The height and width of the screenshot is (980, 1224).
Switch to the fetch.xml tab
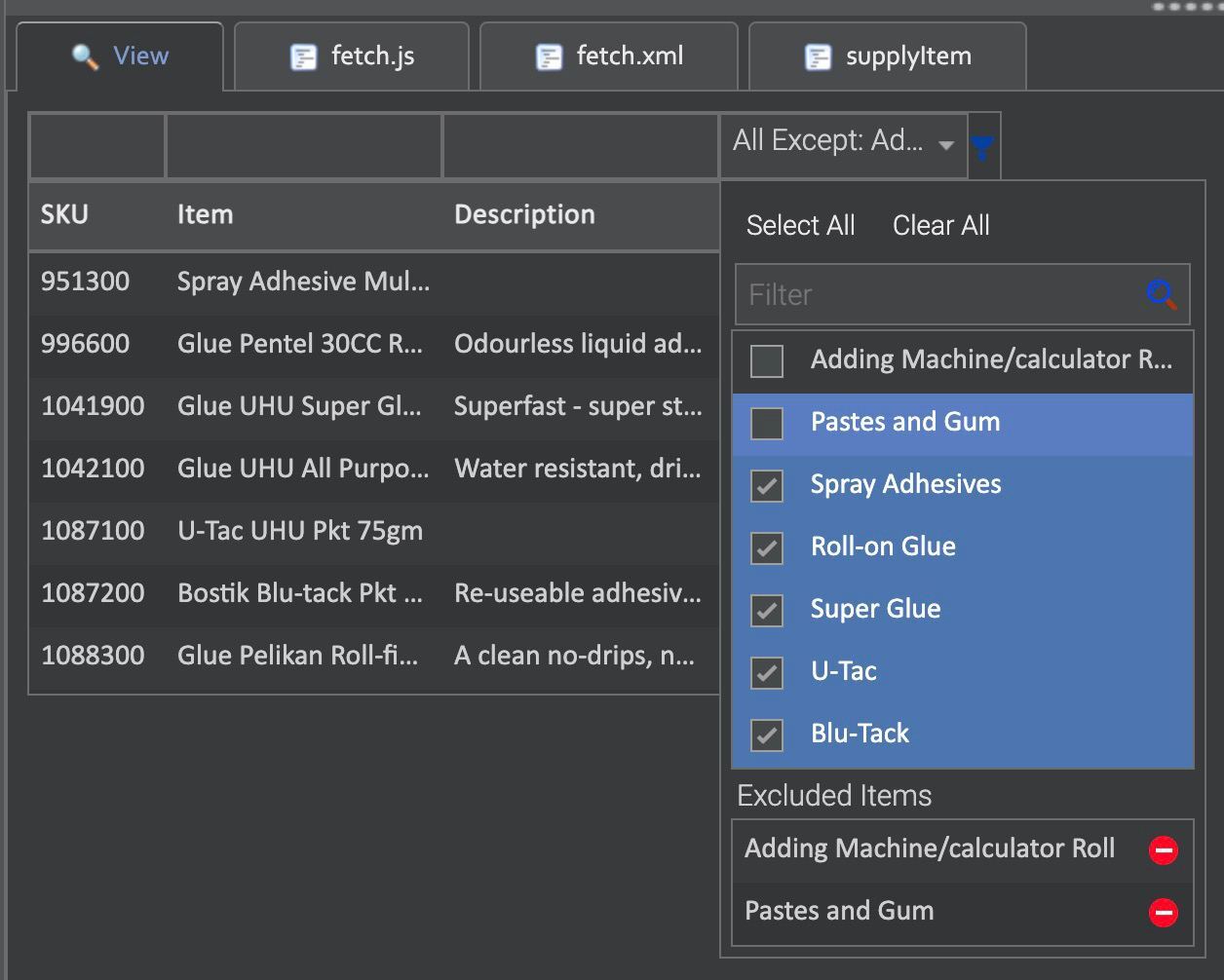point(629,57)
